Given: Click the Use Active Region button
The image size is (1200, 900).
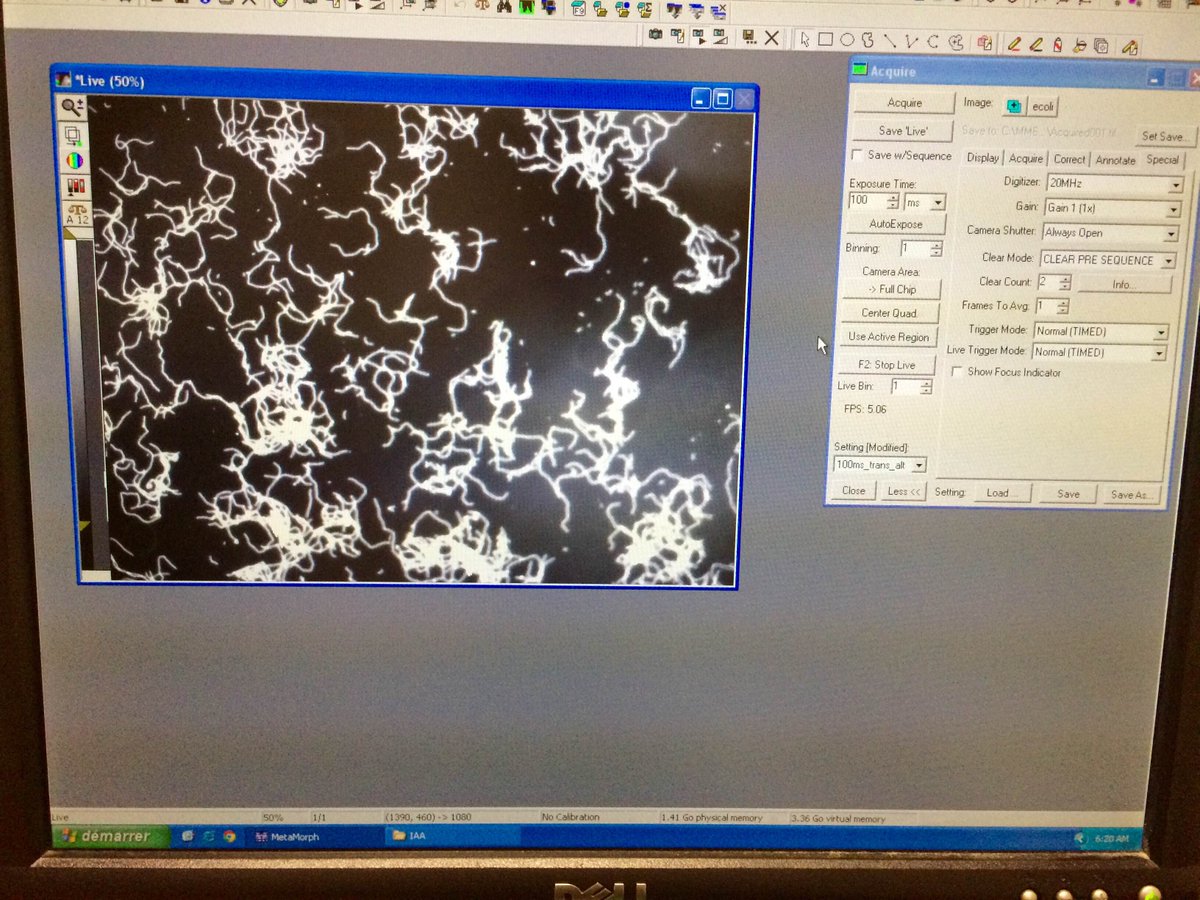Looking at the screenshot, I should point(888,337).
